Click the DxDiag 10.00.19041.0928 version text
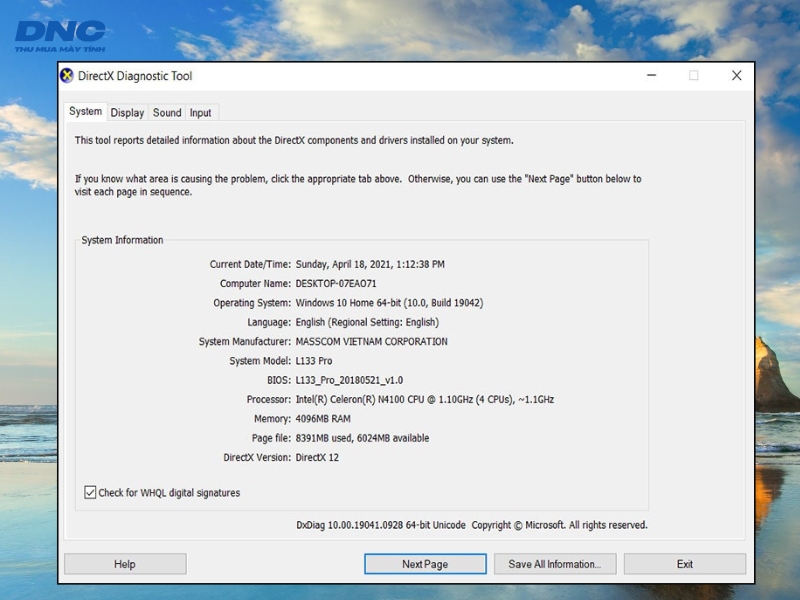 click(381, 525)
